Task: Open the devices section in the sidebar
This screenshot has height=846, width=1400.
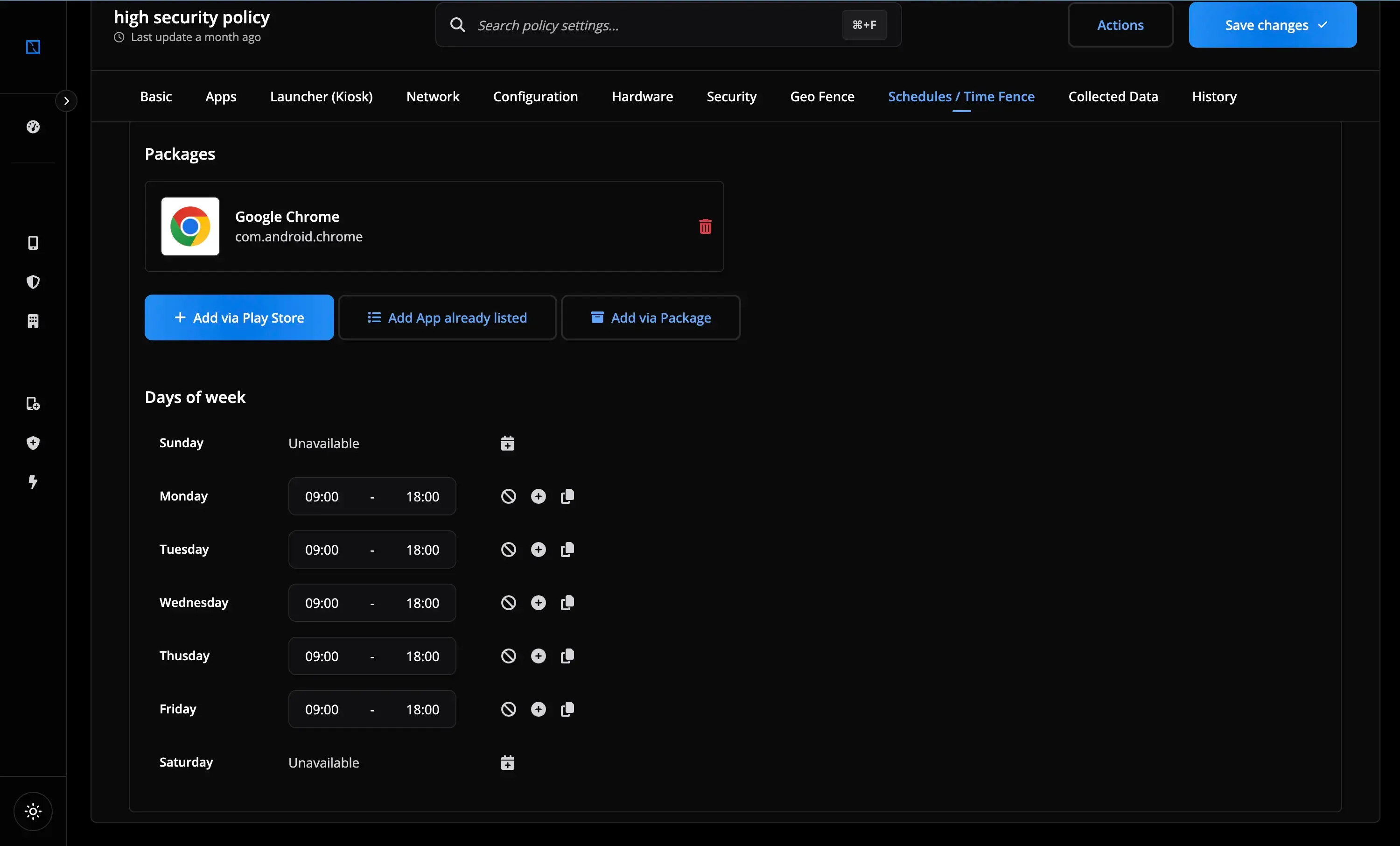Action: (x=33, y=243)
